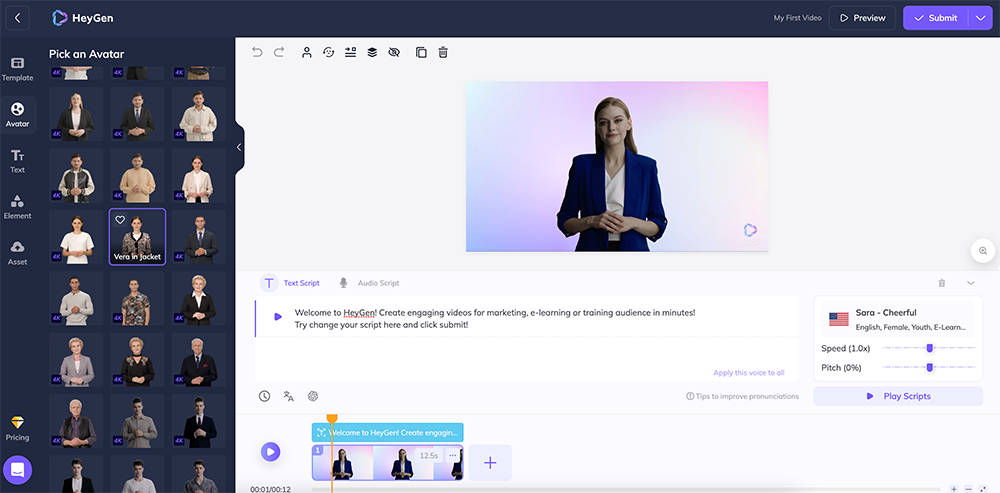The image size is (1000, 493).
Task: Open the Sara - Cheerful voice selector
Action: pos(898,319)
